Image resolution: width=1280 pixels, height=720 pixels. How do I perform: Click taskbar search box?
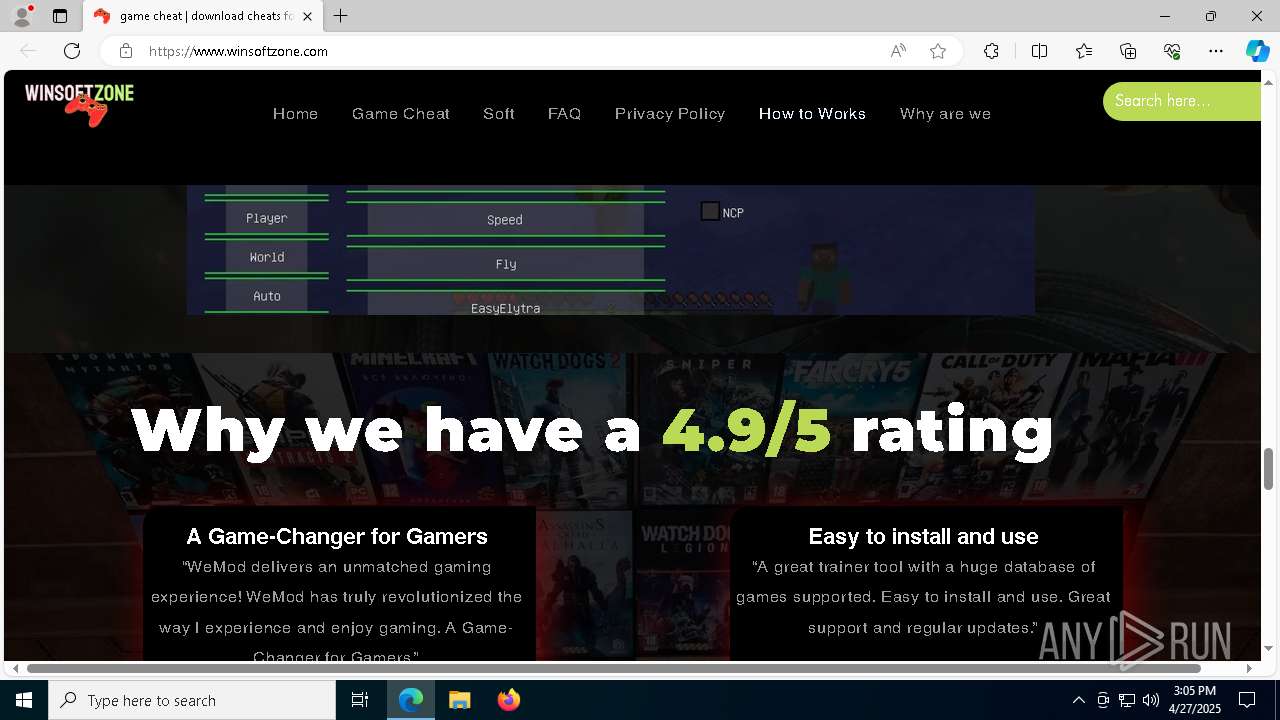(x=192, y=700)
